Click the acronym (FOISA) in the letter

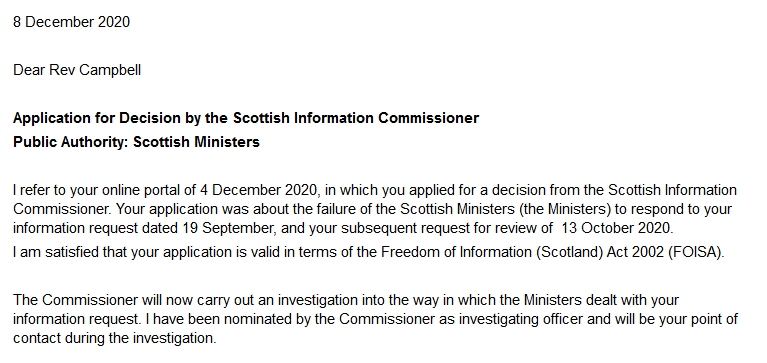click(695, 252)
